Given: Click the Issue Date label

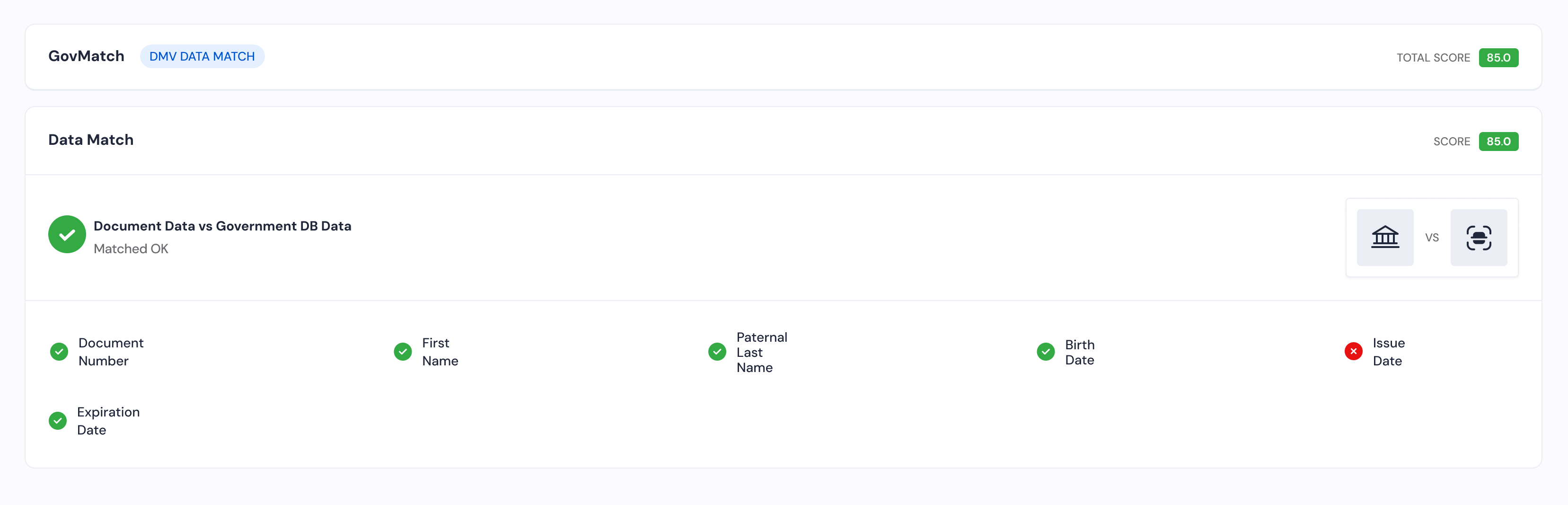Looking at the screenshot, I should coord(1388,352).
